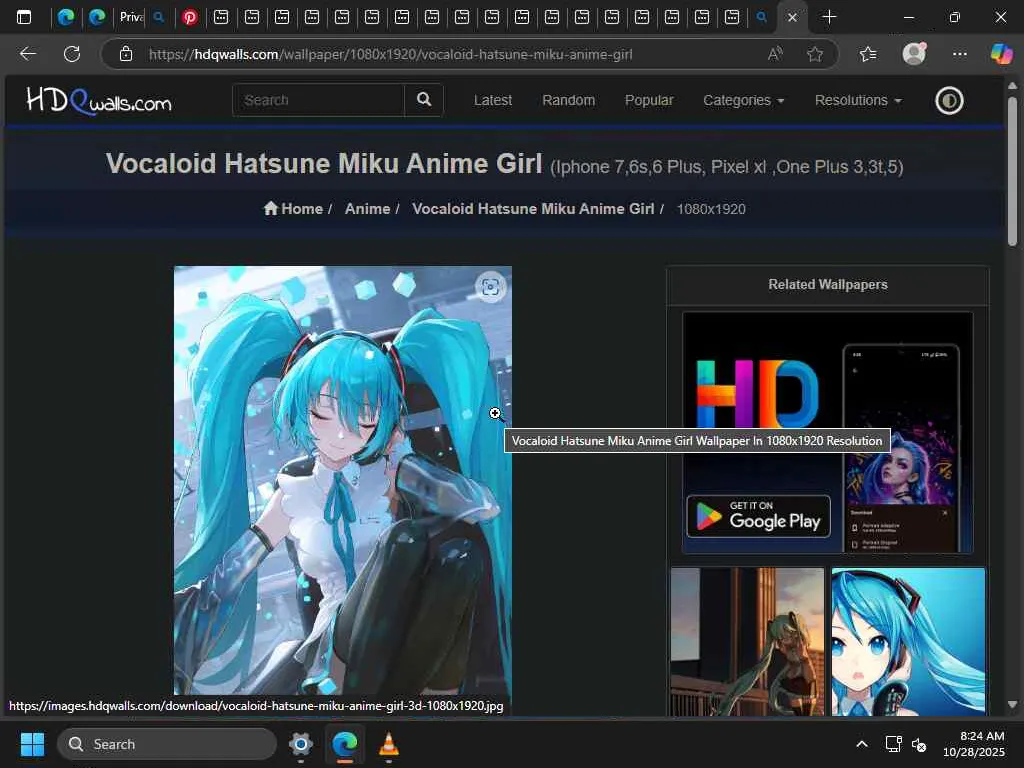Click the Get it on Google Play badge
1024x768 pixels.
tap(758, 516)
